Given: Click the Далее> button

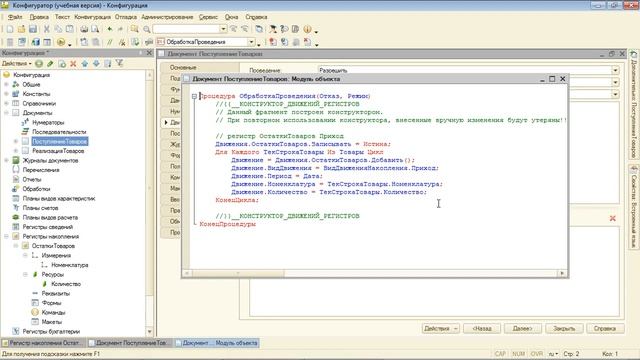Looking at the screenshot, I should coord(522,328).
